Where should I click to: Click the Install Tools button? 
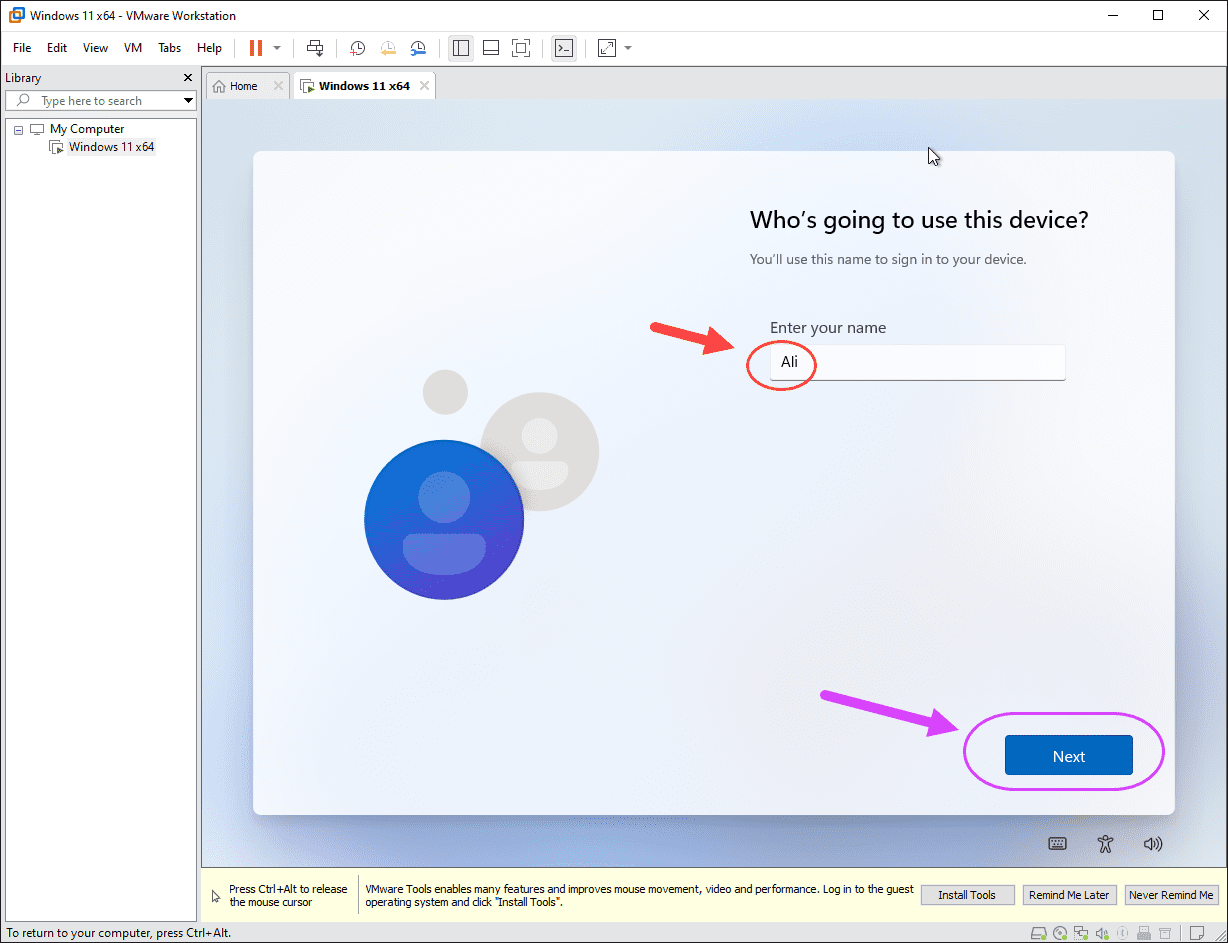click(967, 895)
